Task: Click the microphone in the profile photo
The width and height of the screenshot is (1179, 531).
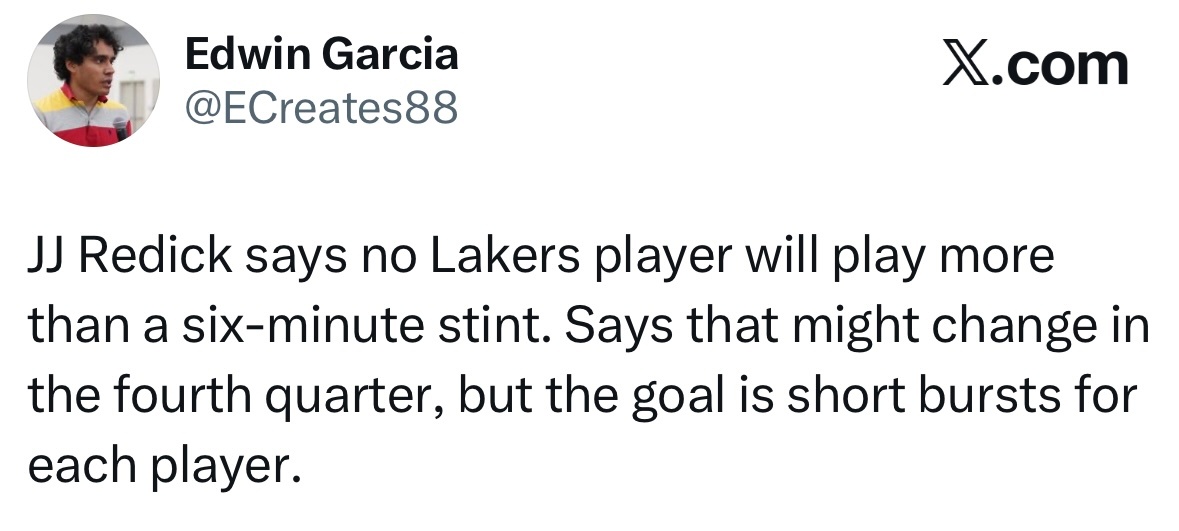Action: [121, 127]
